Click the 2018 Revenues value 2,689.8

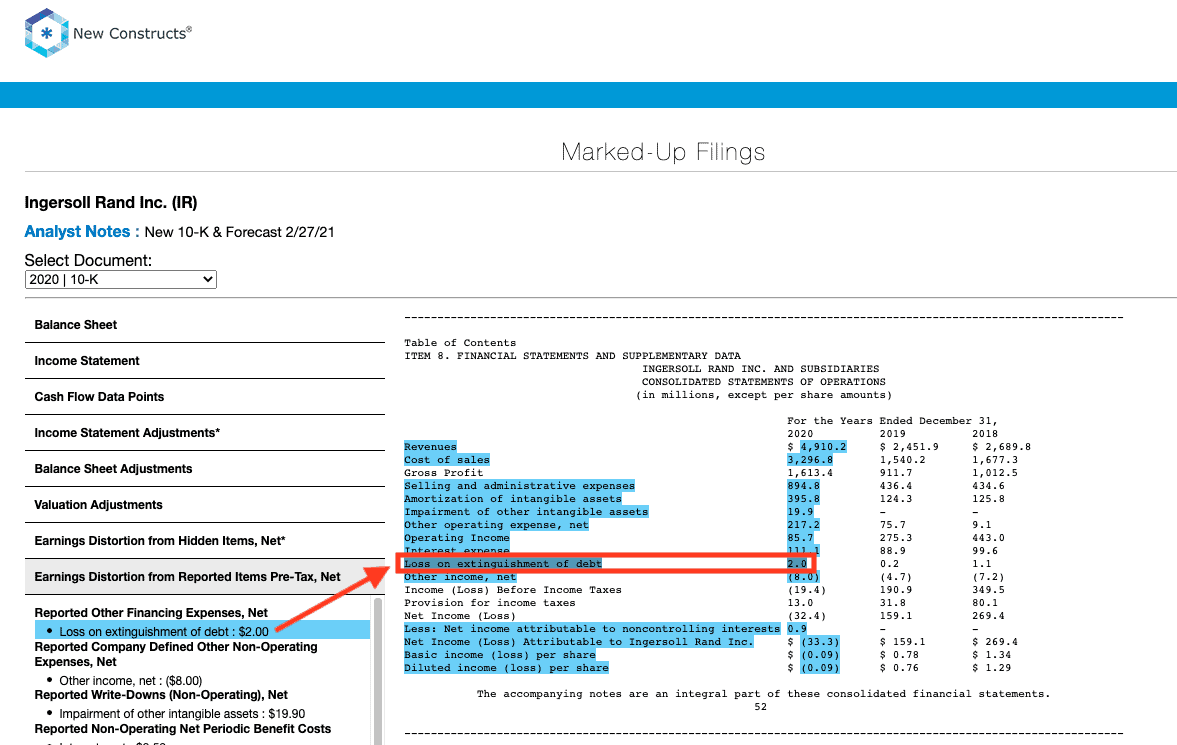[x=1008, y=447]
